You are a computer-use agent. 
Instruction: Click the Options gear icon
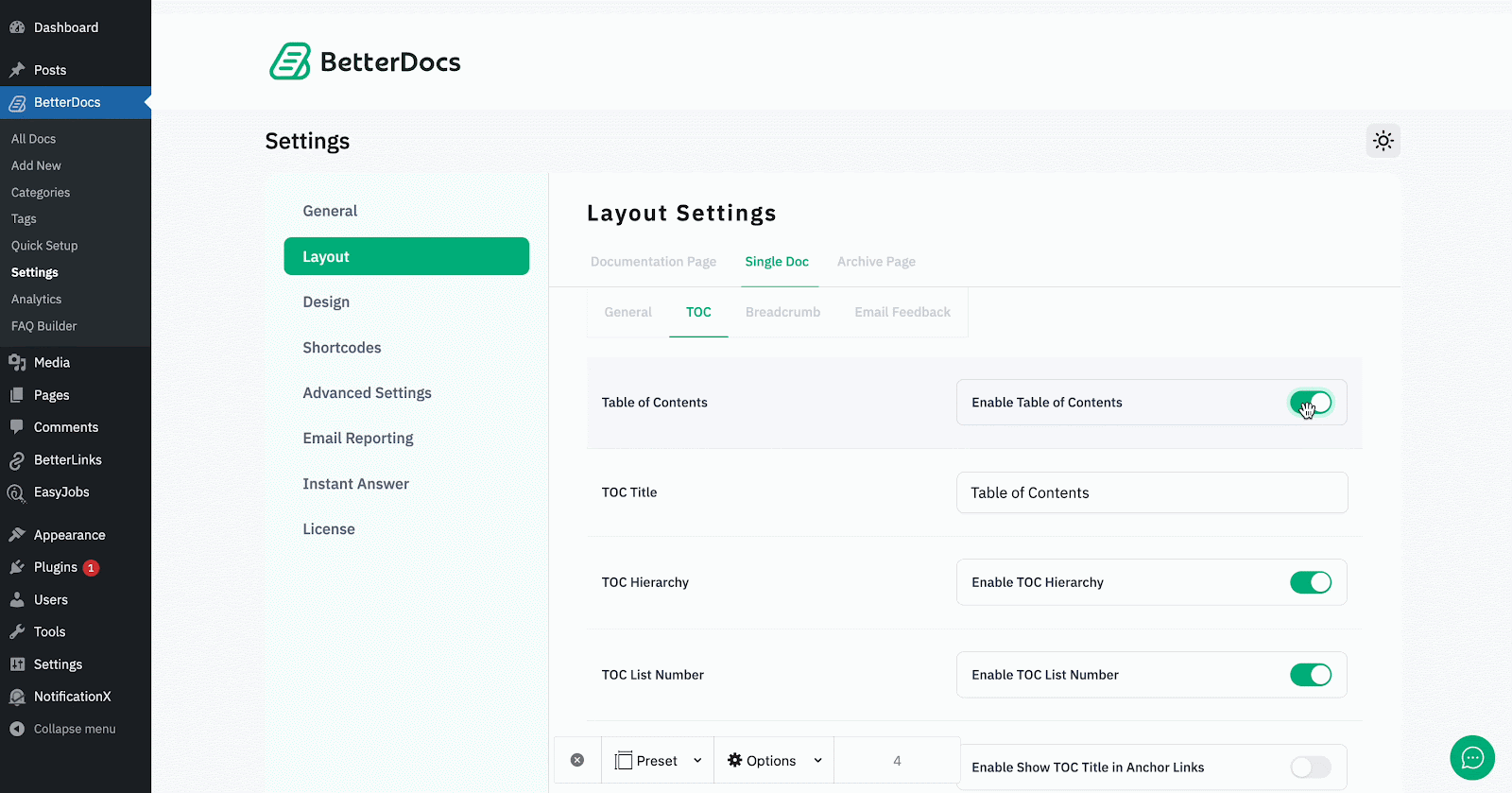pyautogui.click(x=735, y=760)
